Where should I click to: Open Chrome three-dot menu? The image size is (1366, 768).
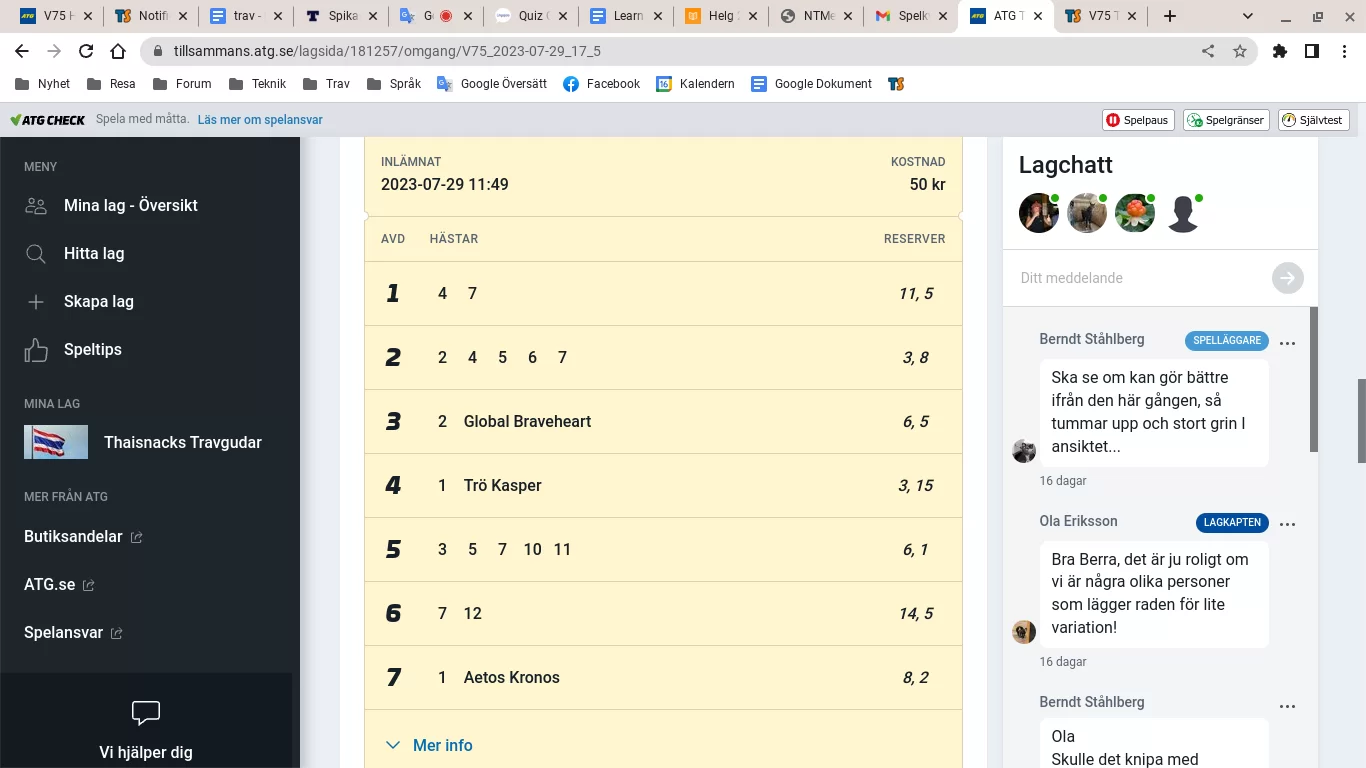click(x=1344, y=51)
